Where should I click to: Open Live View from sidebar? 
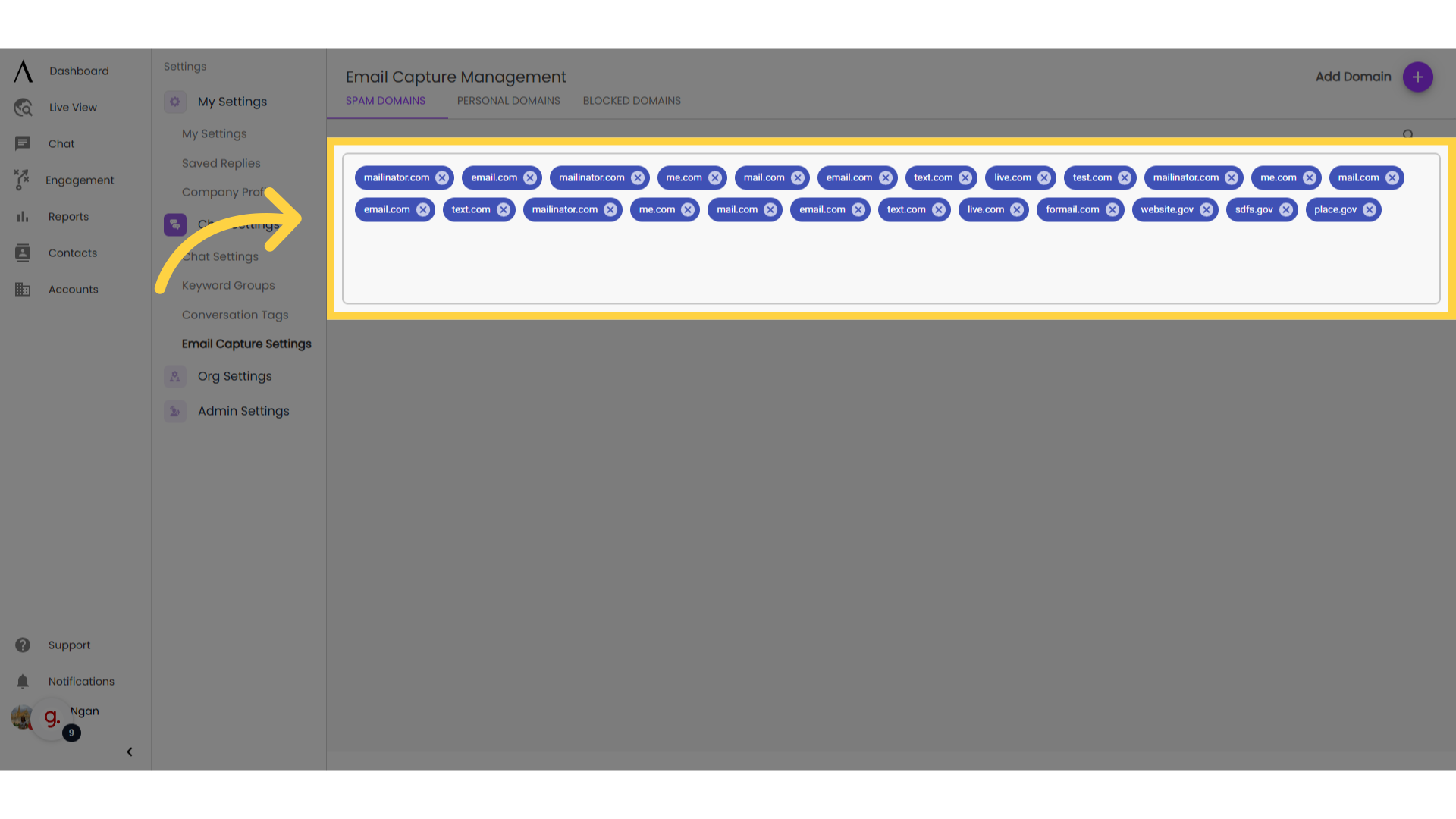pyautogui.click(x=72, y=107)
